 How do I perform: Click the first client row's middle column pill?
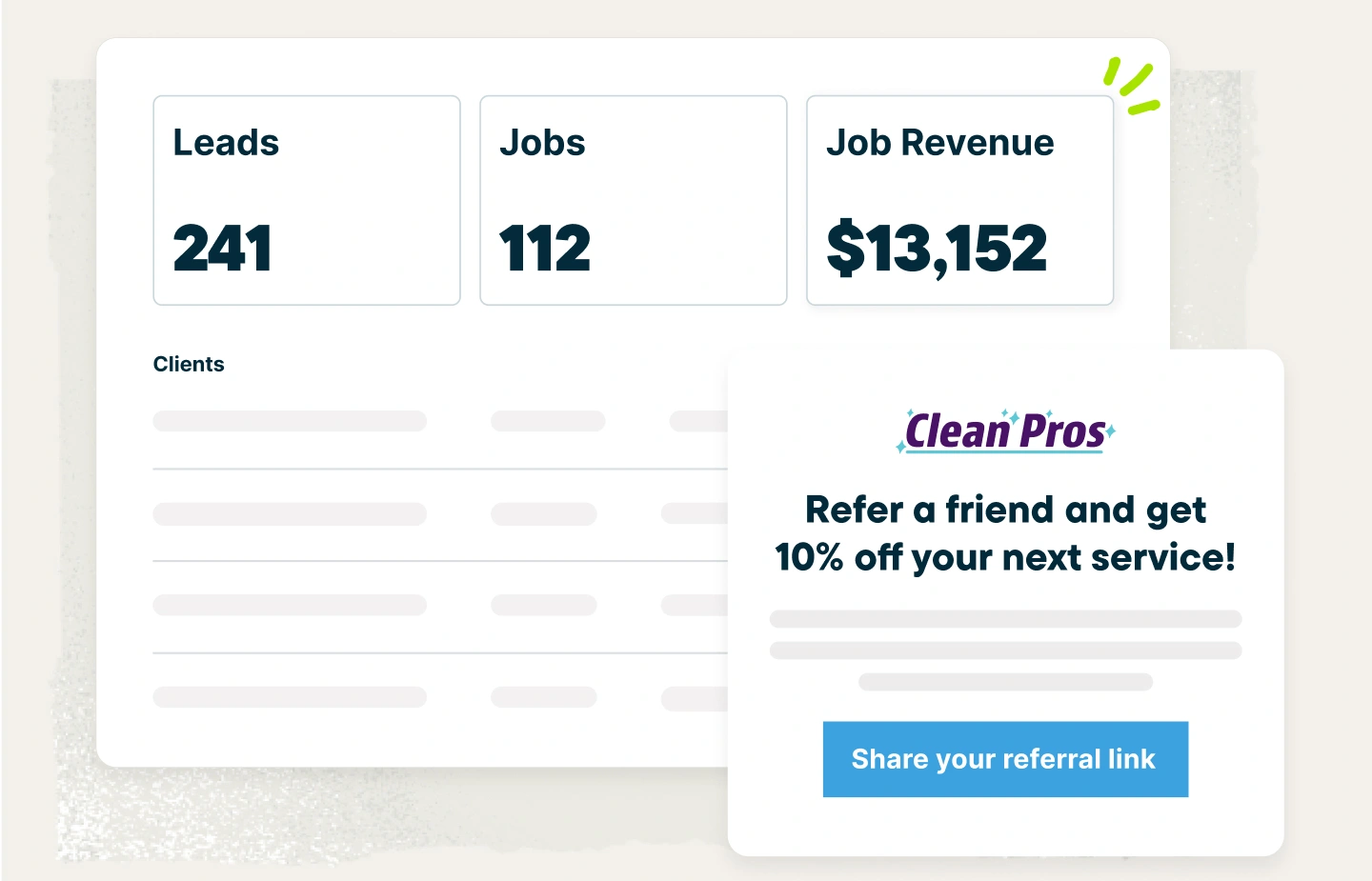click(548, 421)
